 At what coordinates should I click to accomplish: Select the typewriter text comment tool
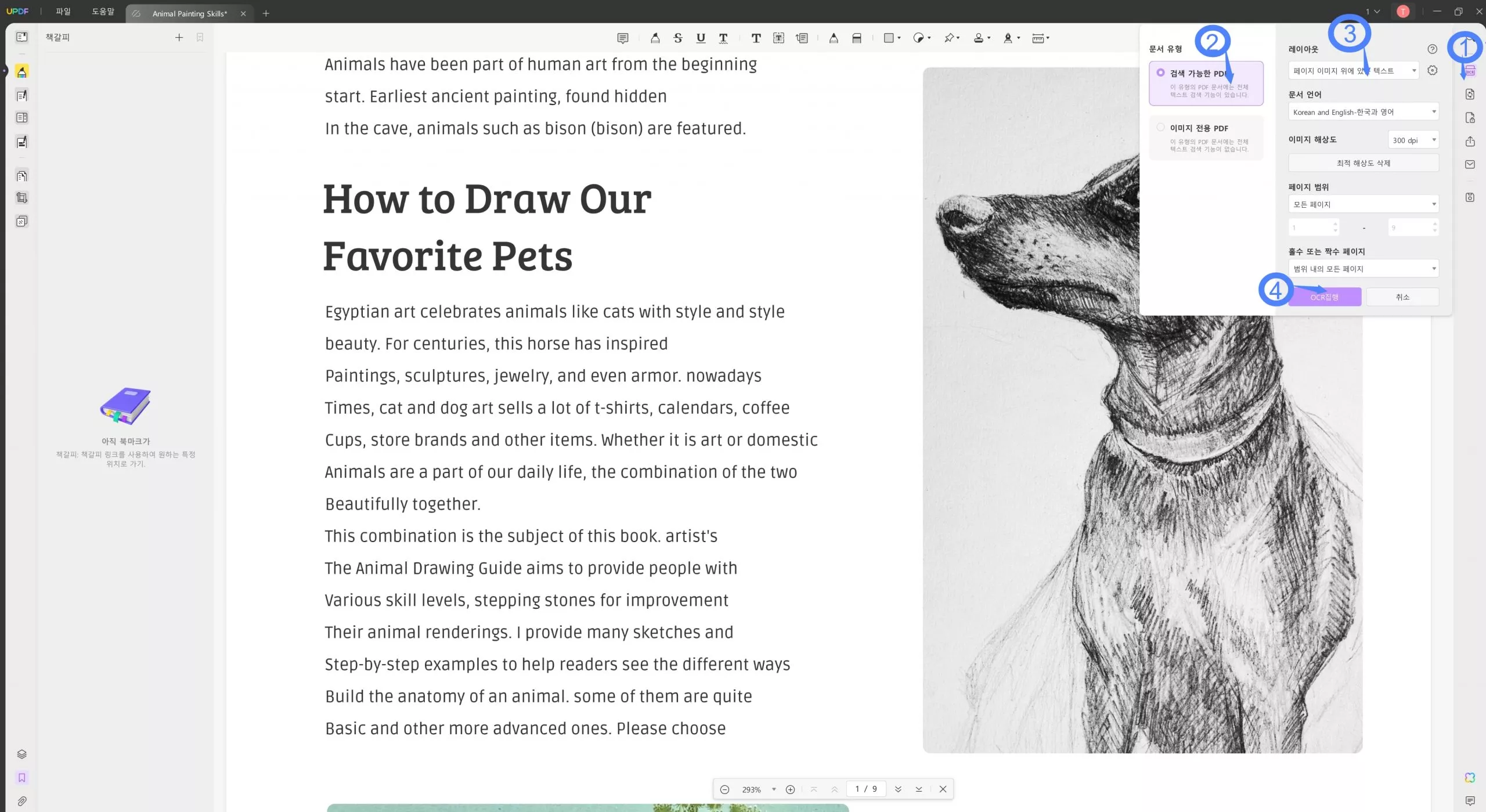click(756, 38)
